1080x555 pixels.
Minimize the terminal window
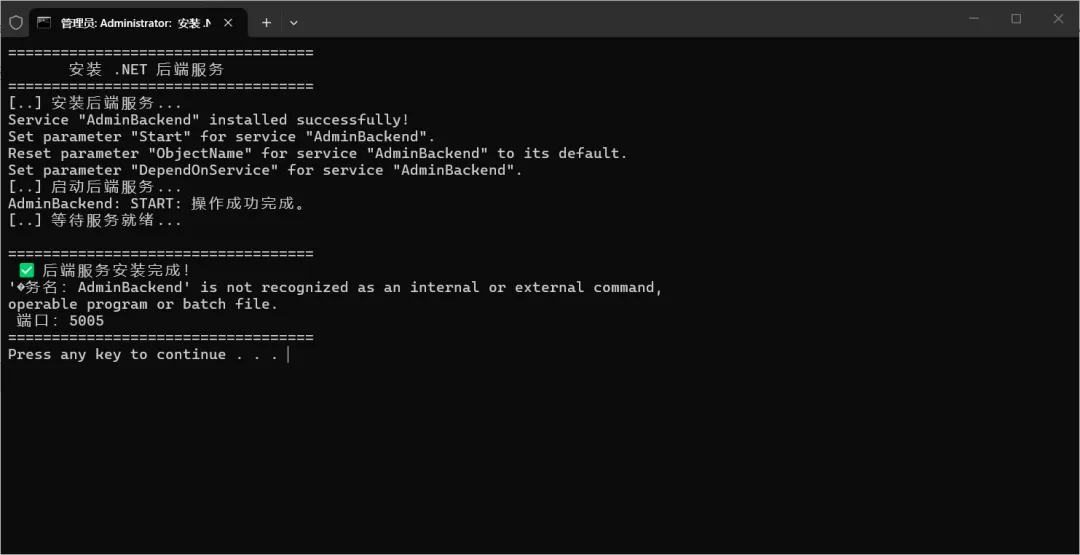coord(975,18)
